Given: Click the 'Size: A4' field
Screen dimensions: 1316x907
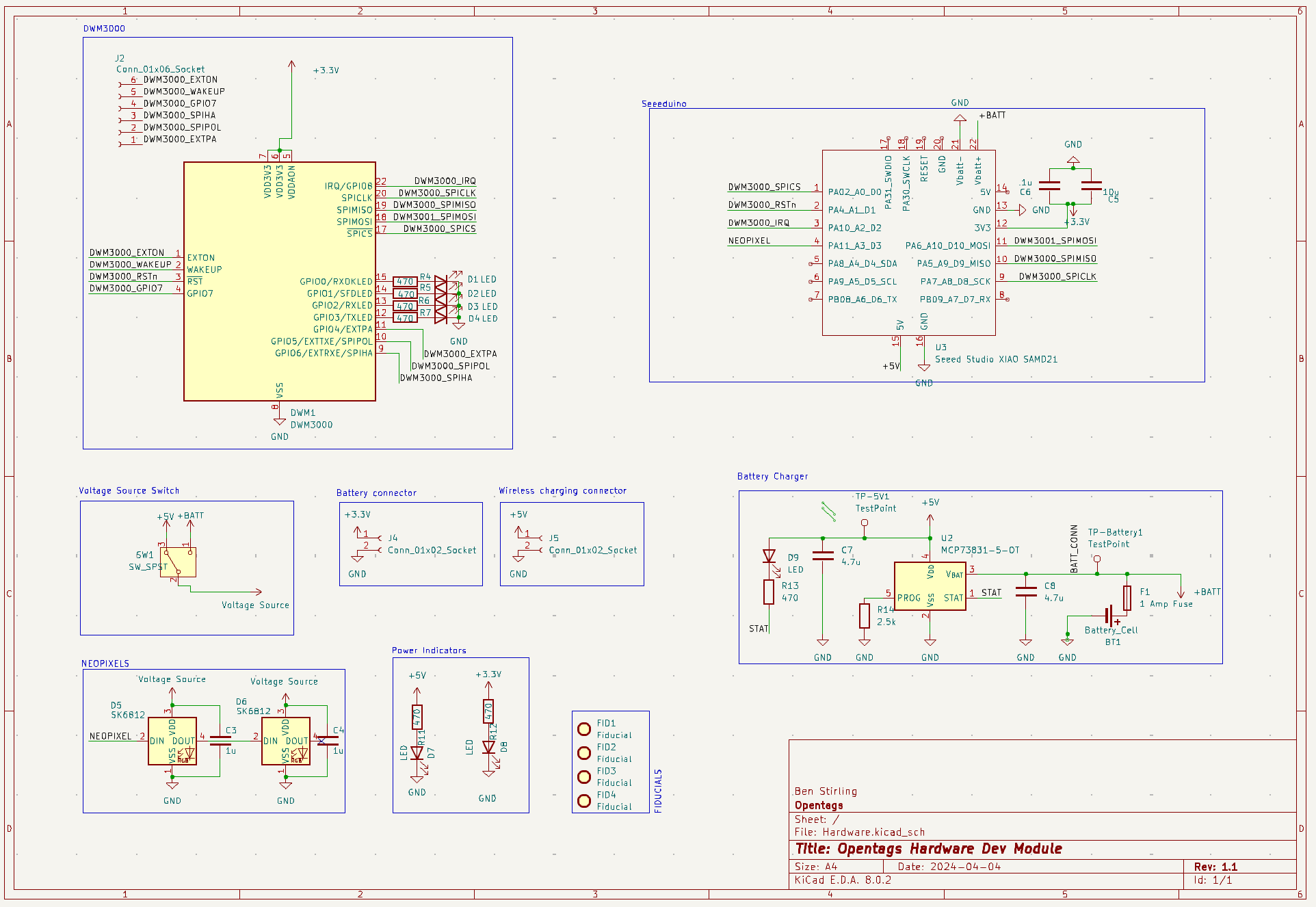Looking at the screenshot, I should point(816,867).
